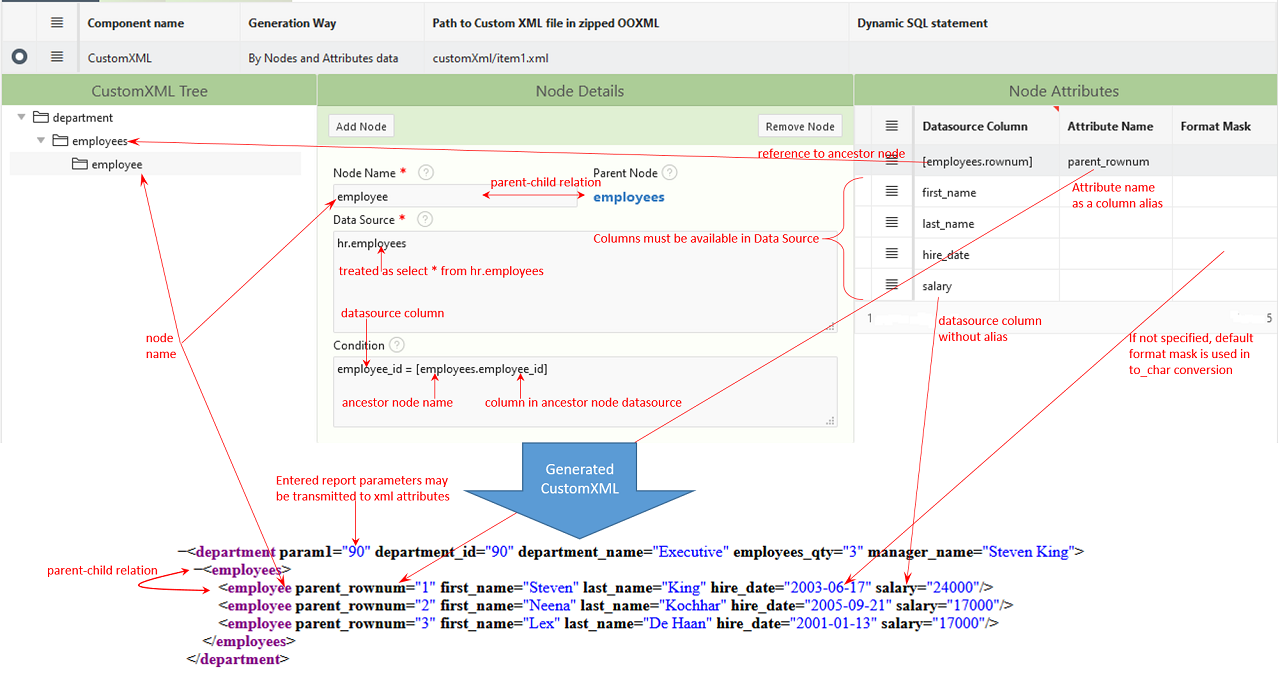Click the Add Node button

point(360,126)
